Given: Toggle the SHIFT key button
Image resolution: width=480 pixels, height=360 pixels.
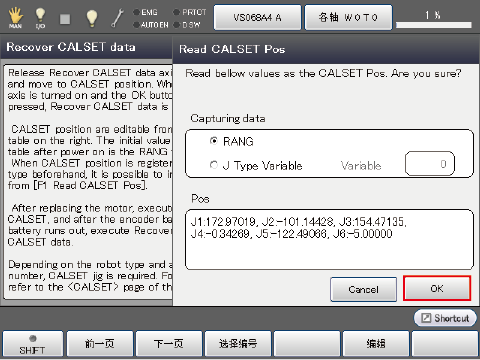Looking at the screenshot, I should pos(32,344).
